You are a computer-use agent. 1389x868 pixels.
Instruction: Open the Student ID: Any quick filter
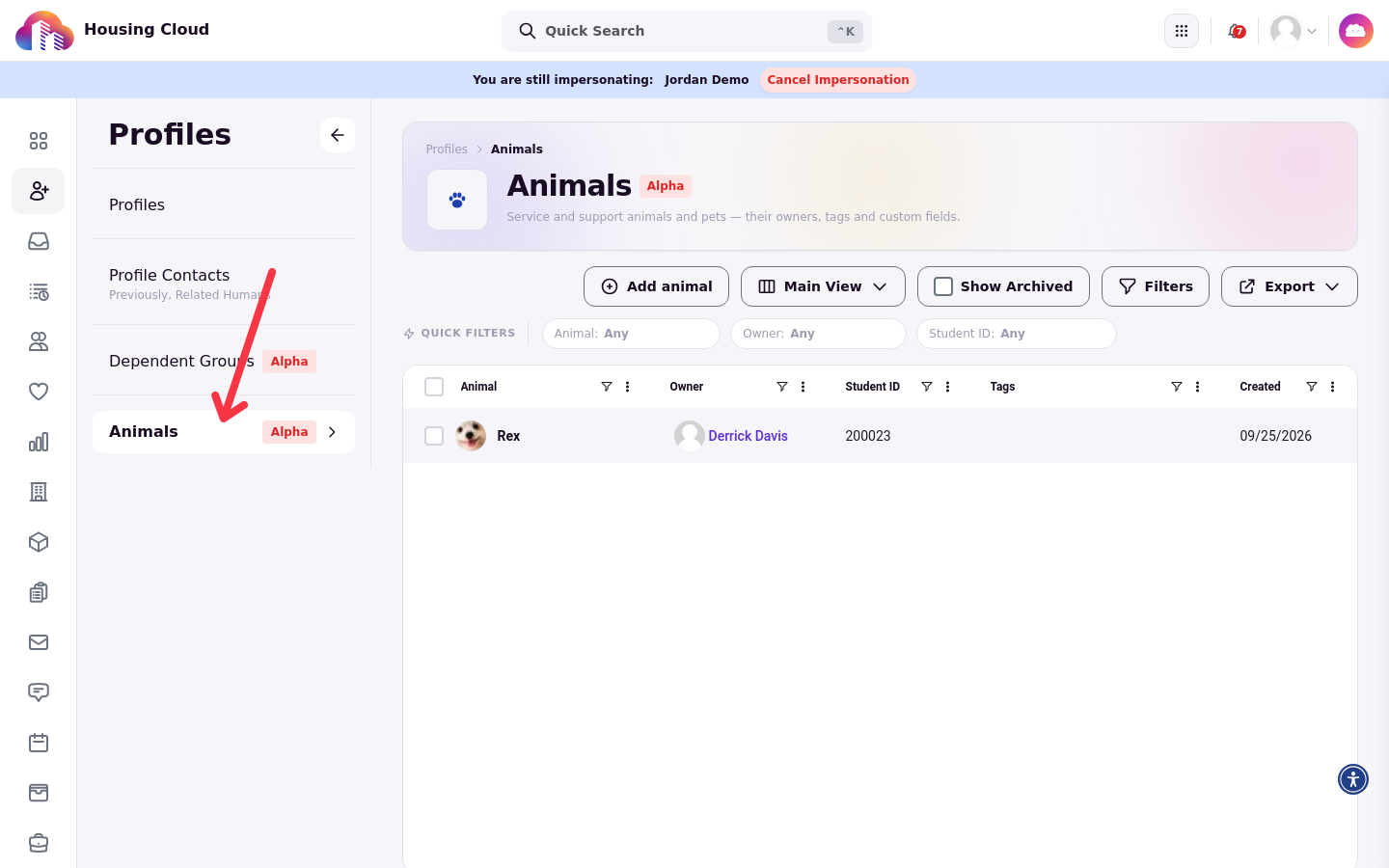click(x=1016, y=334)
